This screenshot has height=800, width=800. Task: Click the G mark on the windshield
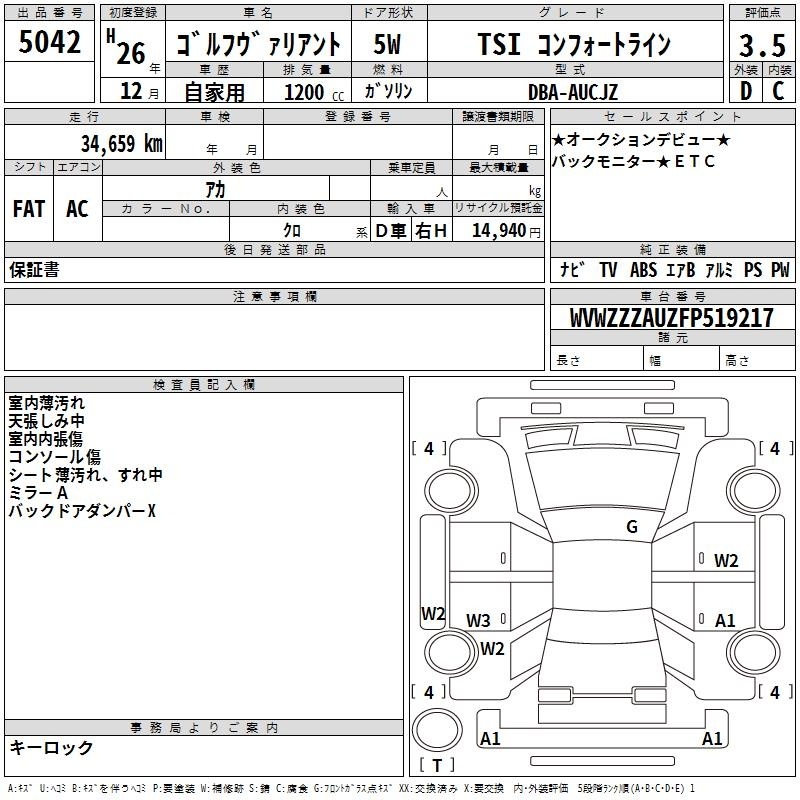pyautogui.click(x=631, y=527)
